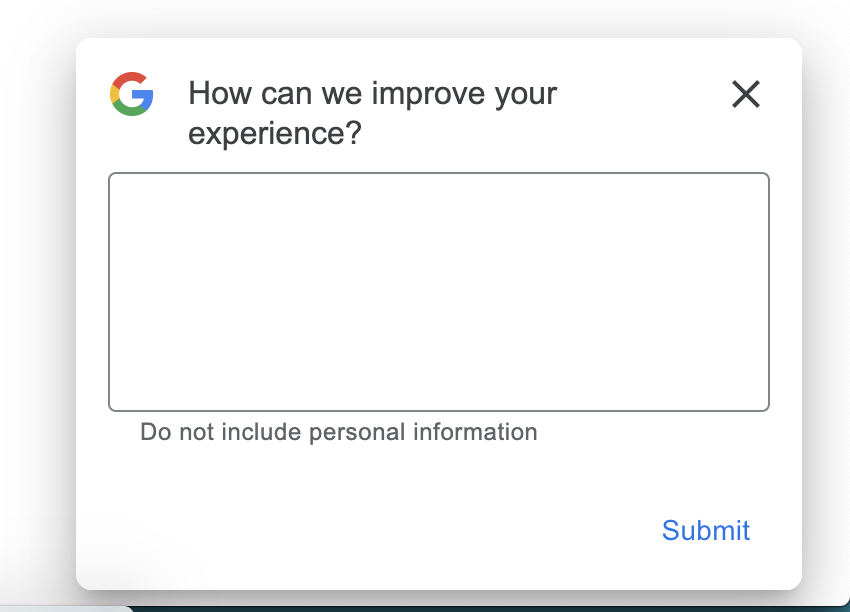Tap the X icon beside the title
The width and height of the screenshot is (850, 612).
(x=746, y=94)
